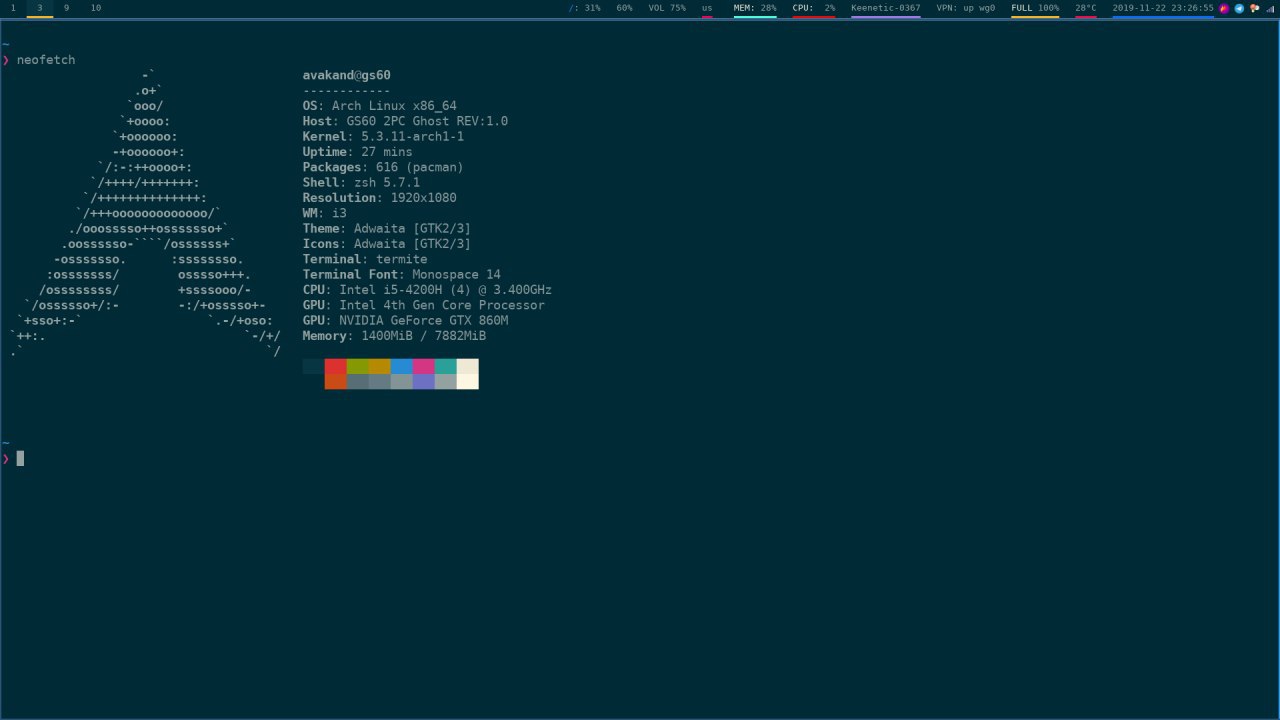The image size is (1280, 720).
Task: Click the root disk usage 31% indicator
Action: [x=585, y=8]
